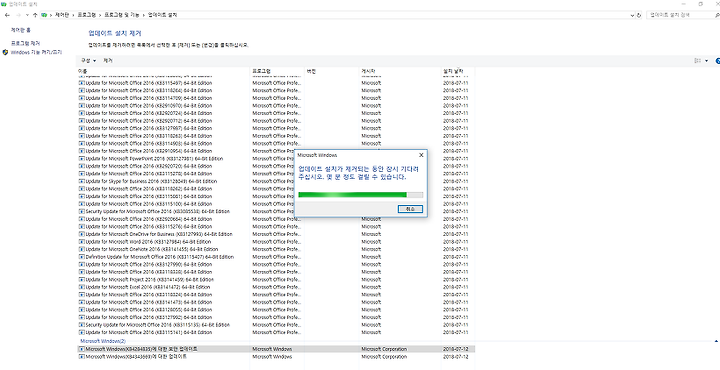Viewport: 720px width, 370px height.
Task: Select Update for Office 2016 KB3128055
Action: click(x=276, y=309)
